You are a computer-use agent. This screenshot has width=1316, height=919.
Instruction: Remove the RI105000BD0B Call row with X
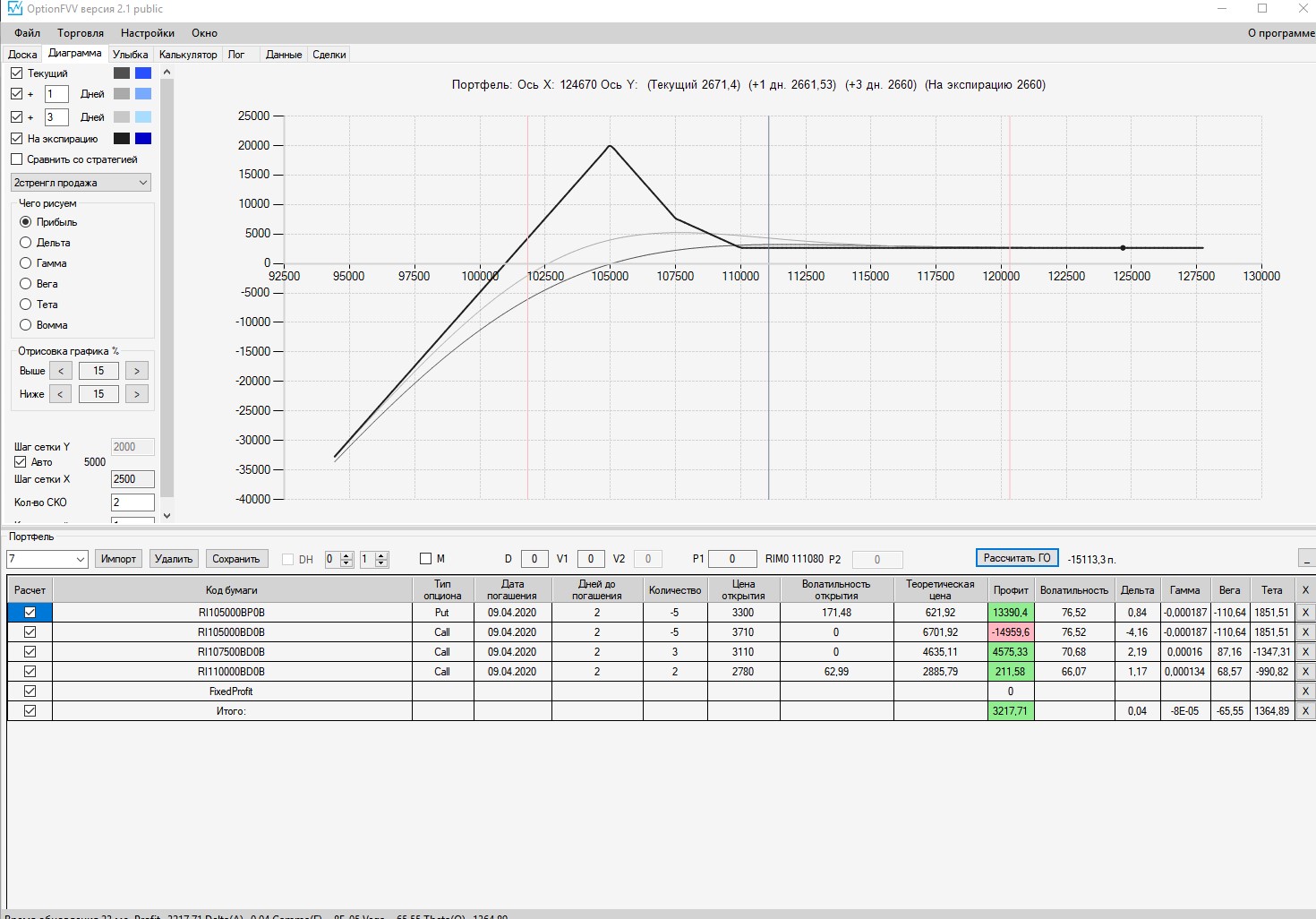coord(1305,632)
